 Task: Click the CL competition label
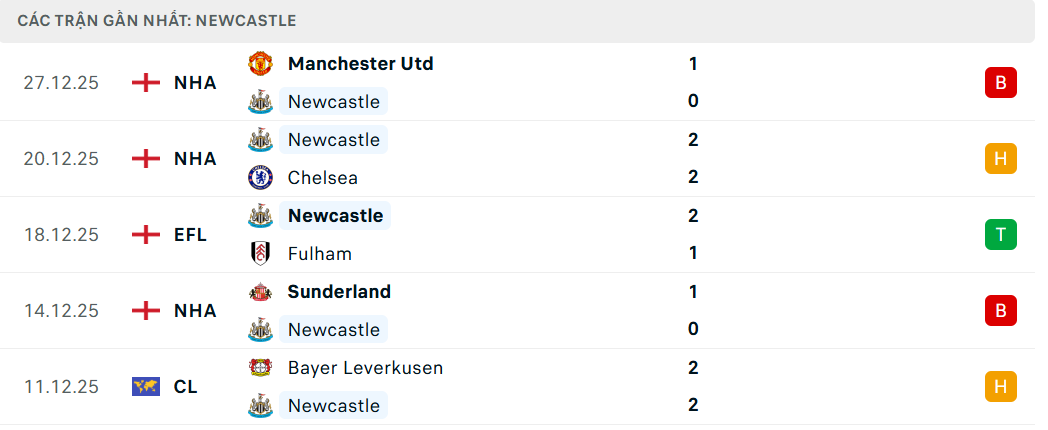coord(186,387)
